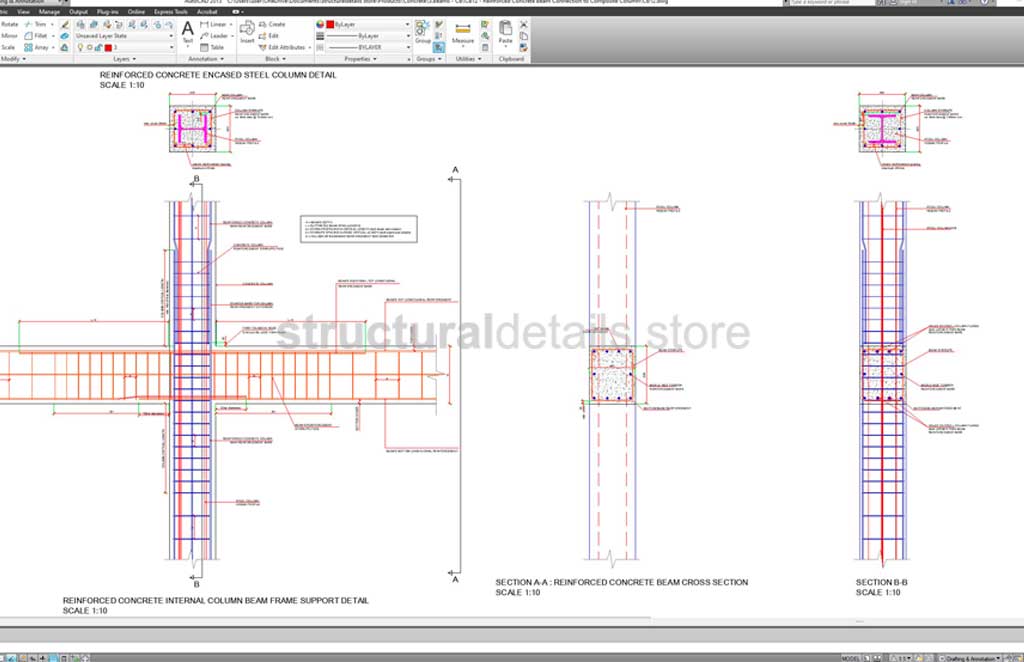The image size is (1024, 662).
Task: Click the red ByLayer color swatch
Action: [x=329, y=23]
